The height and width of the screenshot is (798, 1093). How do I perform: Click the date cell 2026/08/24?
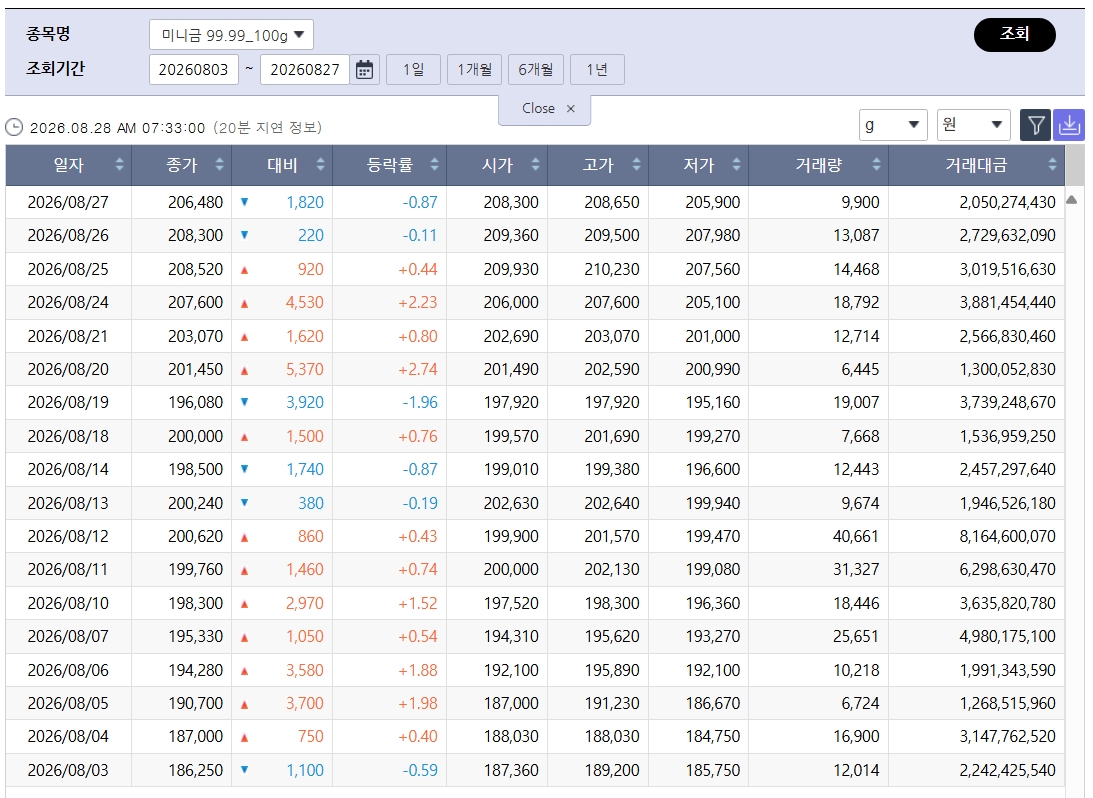[x=68, y=302]
